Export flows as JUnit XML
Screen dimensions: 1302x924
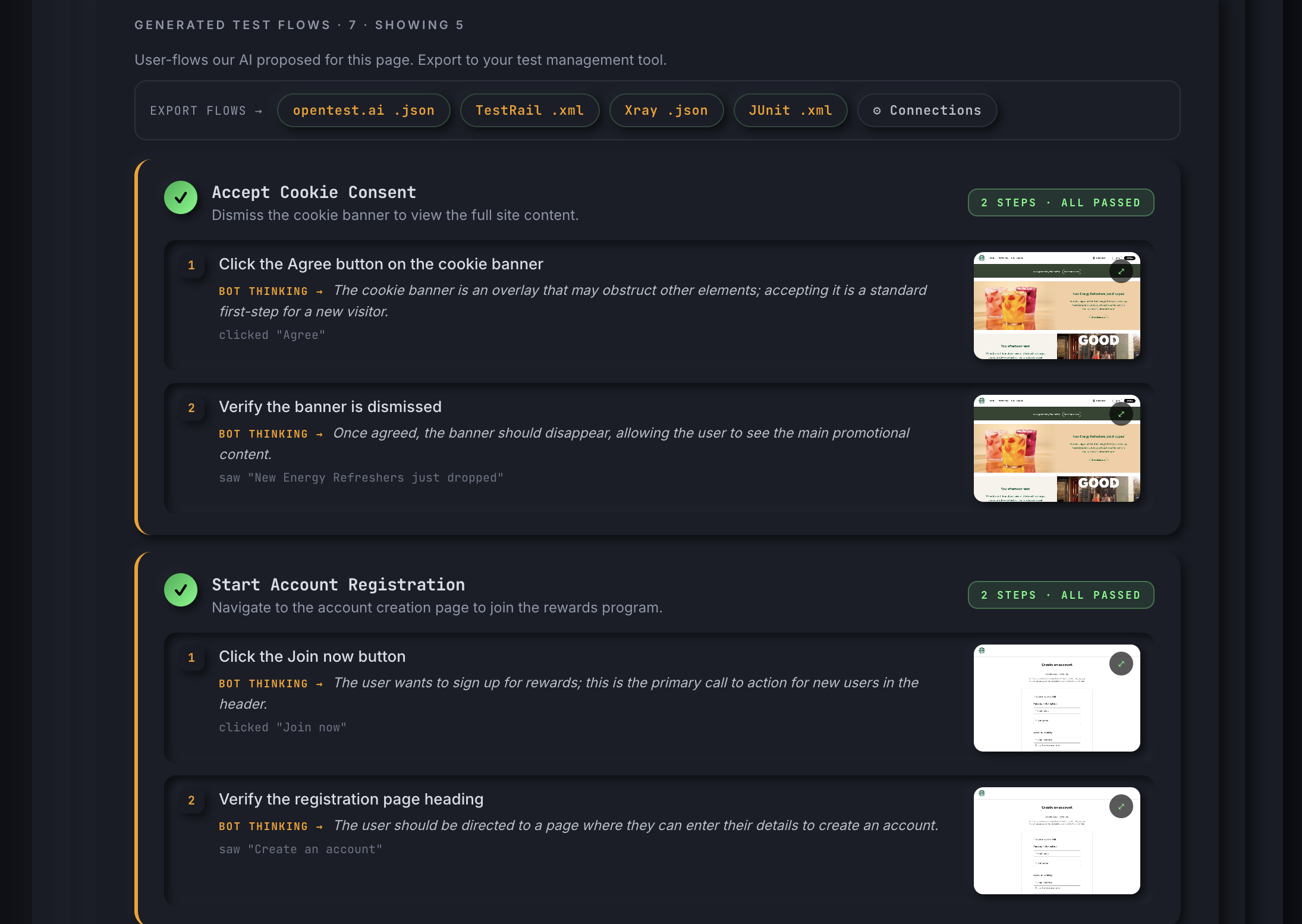coord(790,110)
